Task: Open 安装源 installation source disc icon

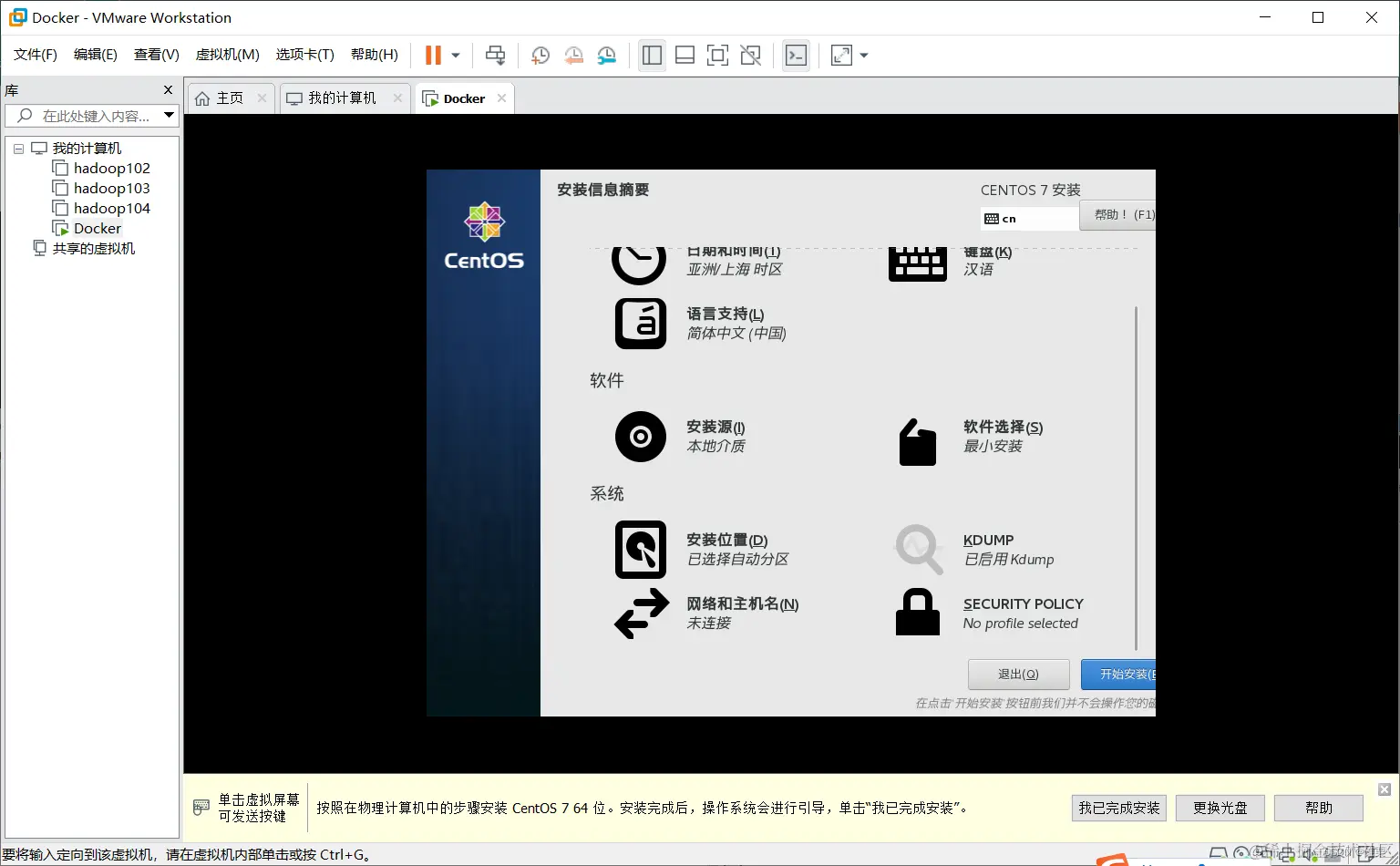Action: click(641, 437)
